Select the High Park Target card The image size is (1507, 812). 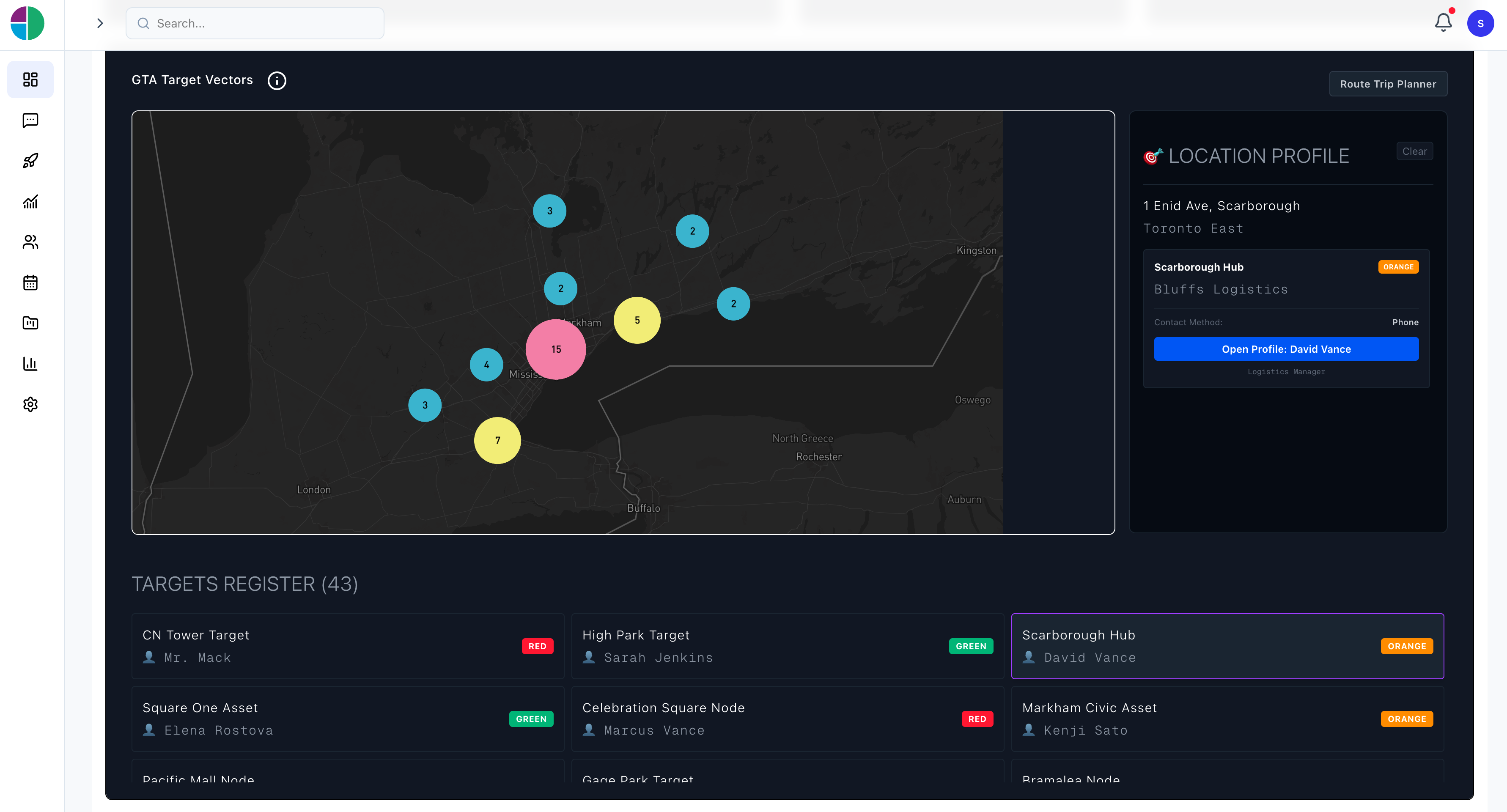(x=788, y=646)
